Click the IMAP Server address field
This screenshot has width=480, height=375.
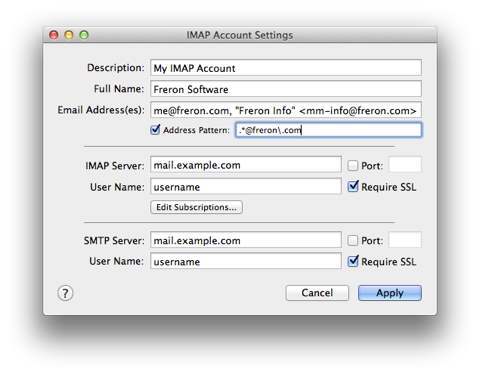246,165
